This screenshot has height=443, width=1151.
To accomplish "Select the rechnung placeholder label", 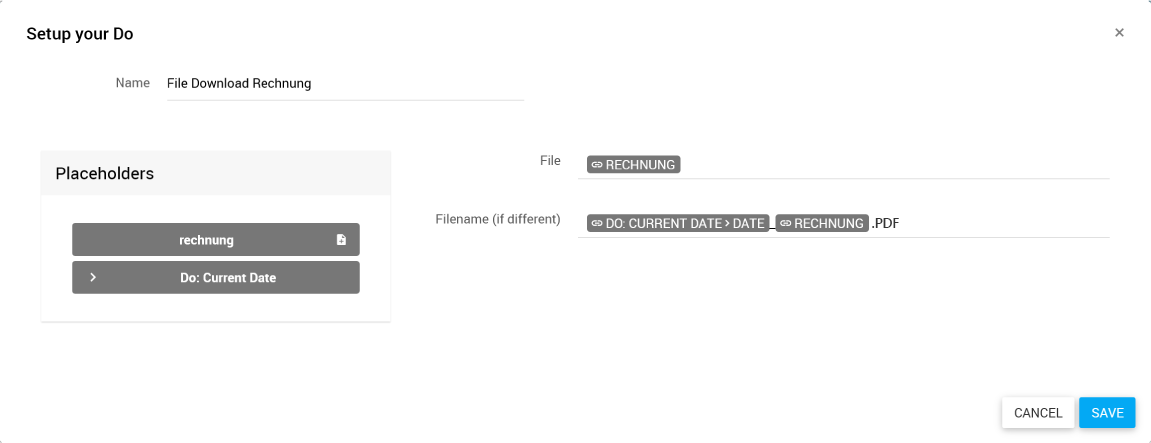I will coord(206,240).
